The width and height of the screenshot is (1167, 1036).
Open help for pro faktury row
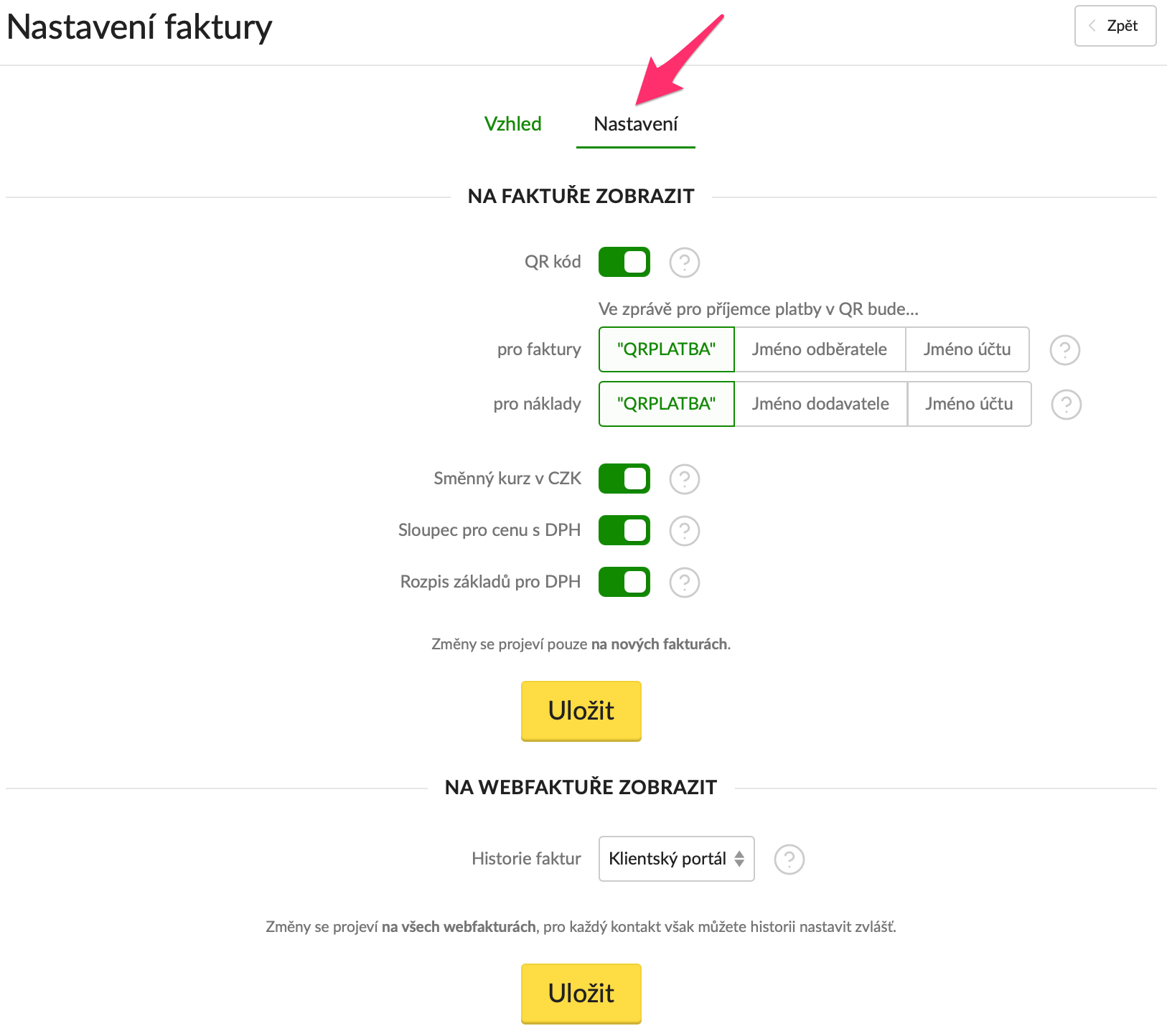[x=1064, y=350]
